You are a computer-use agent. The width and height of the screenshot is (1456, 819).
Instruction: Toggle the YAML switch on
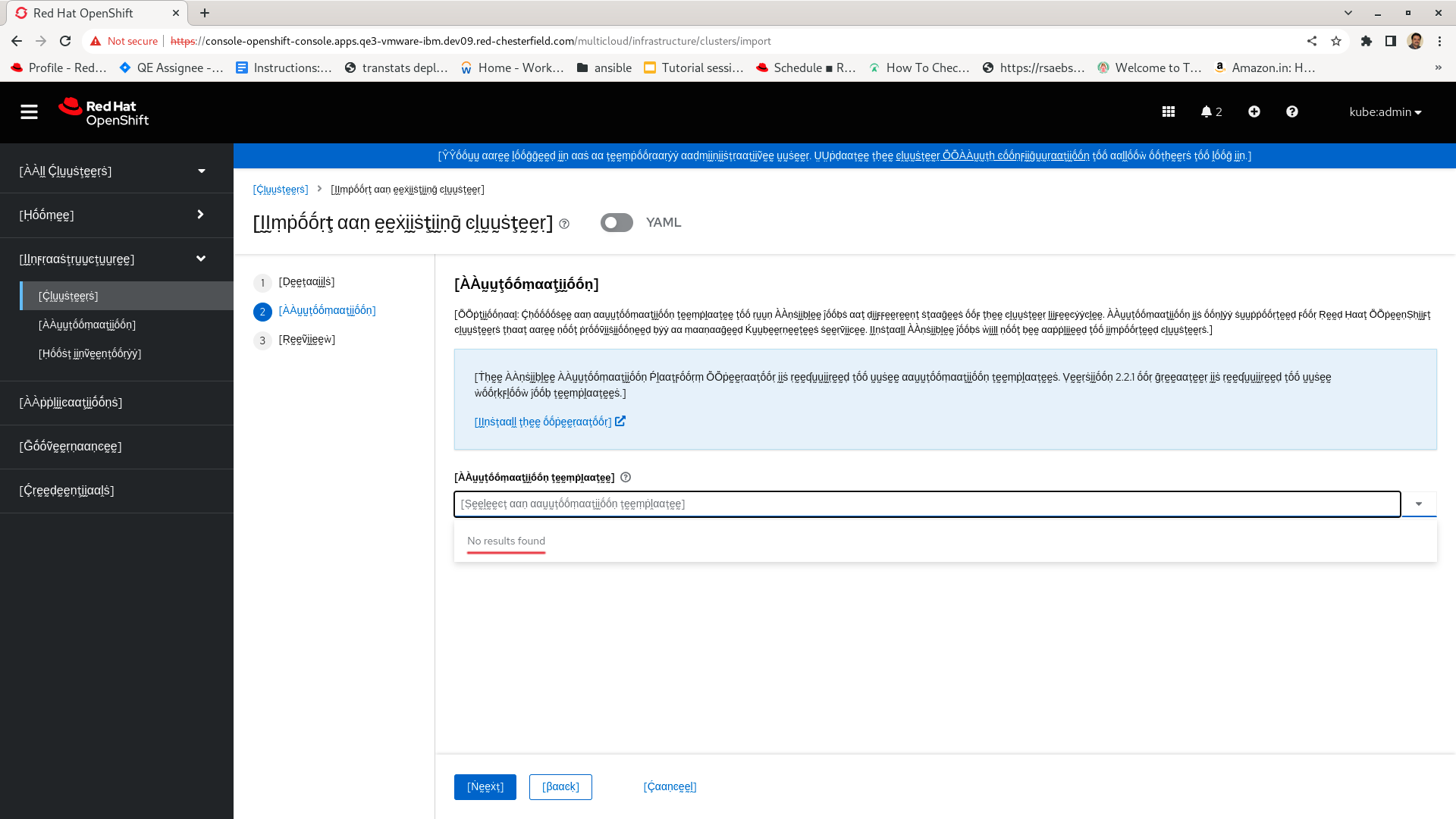tap(617, 223)
